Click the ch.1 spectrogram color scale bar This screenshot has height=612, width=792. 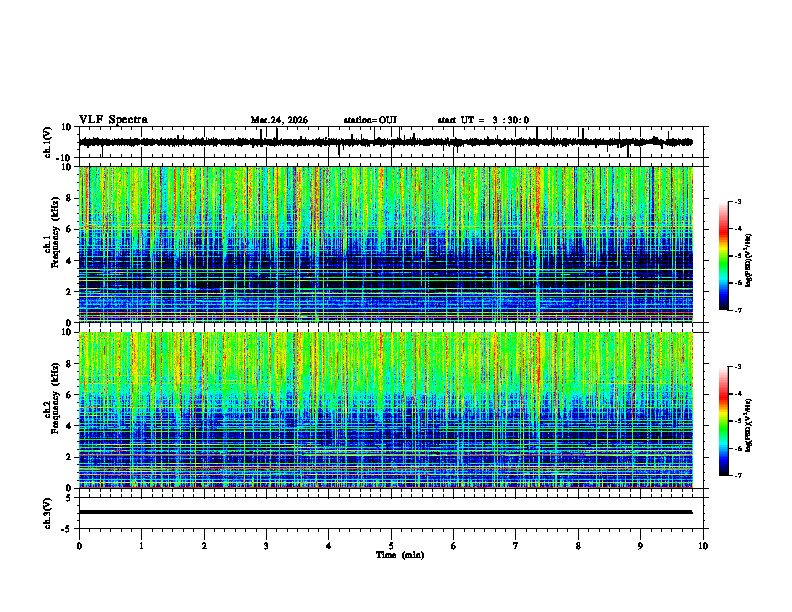click(x=724, y=256)
